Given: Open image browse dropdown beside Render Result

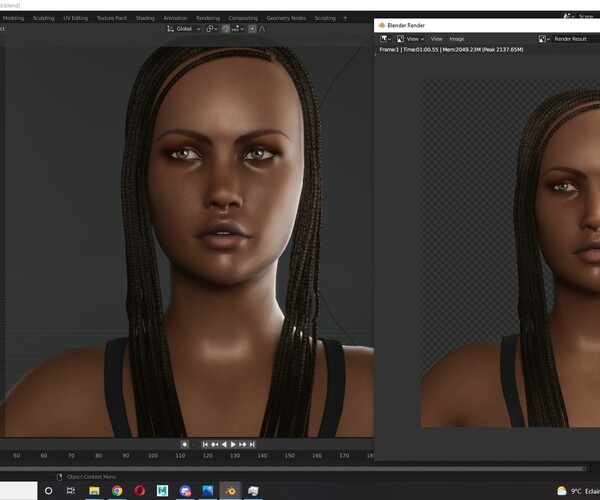Looking at the screenshot, I should [544, 39].
